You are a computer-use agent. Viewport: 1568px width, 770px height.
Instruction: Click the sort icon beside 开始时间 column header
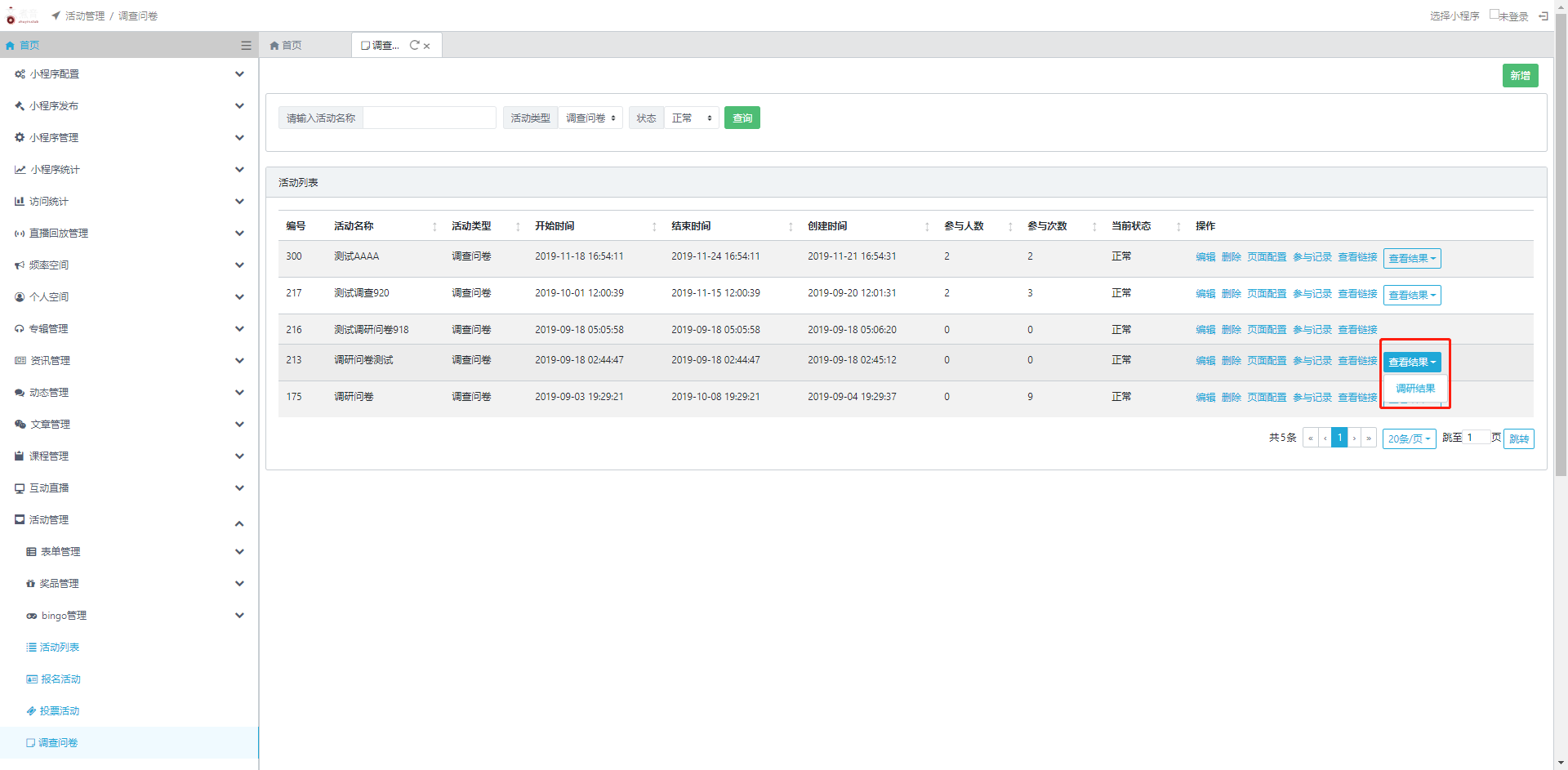[654, 227]
